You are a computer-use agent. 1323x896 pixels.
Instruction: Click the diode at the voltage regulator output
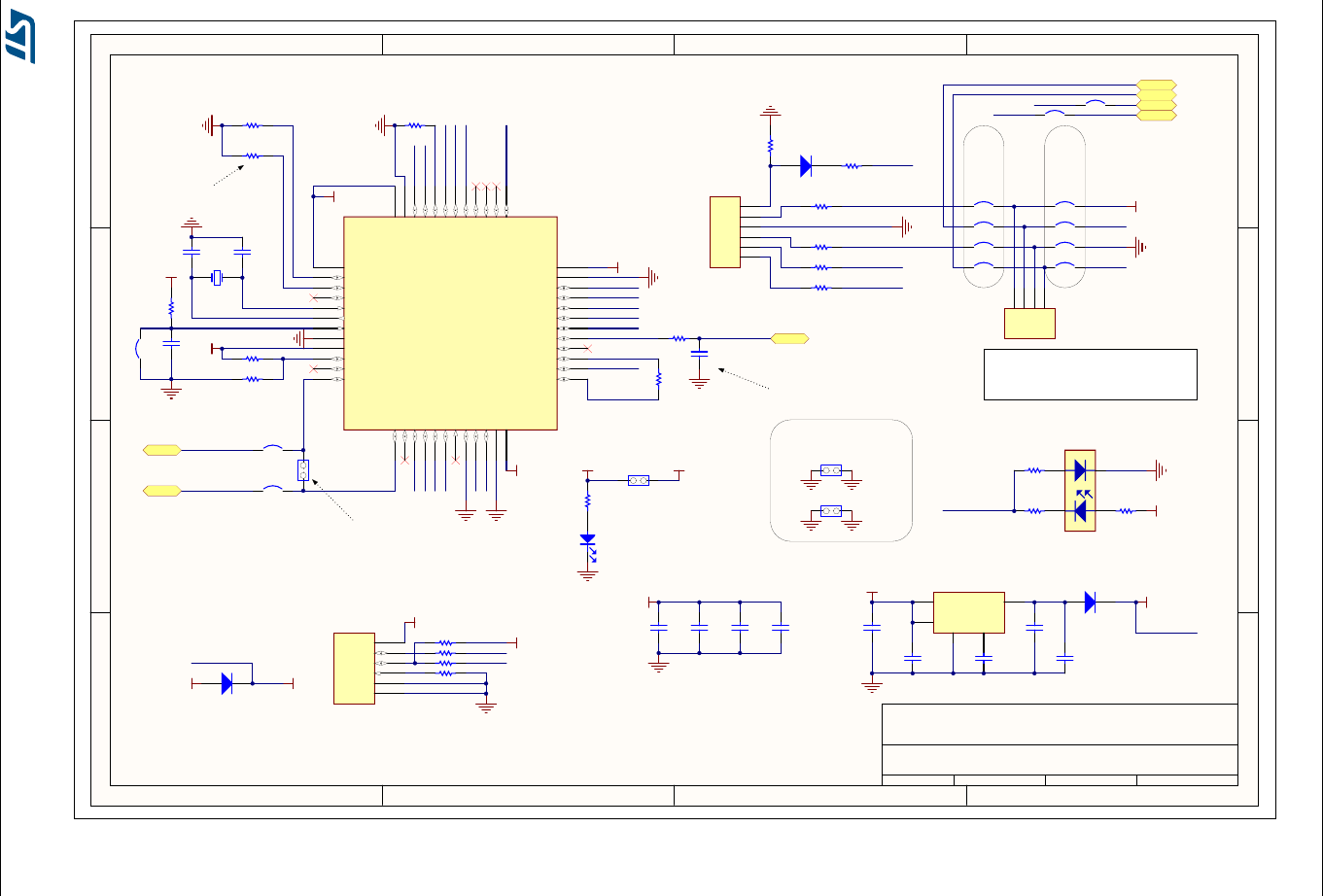click(x=1090, y=603)
